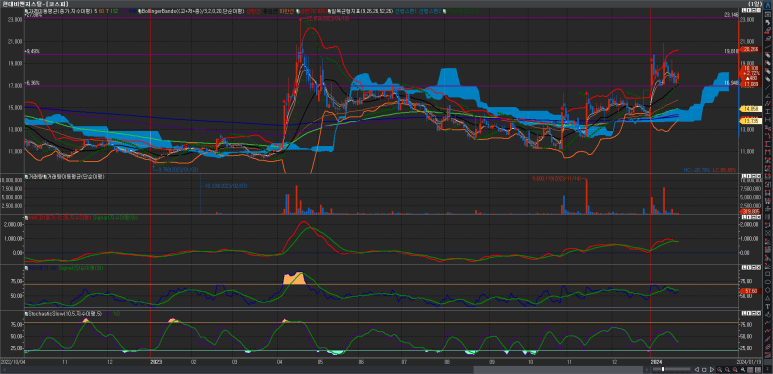Click the 거래량 volume legend label

pyautogui.click(x=34, y=176)
